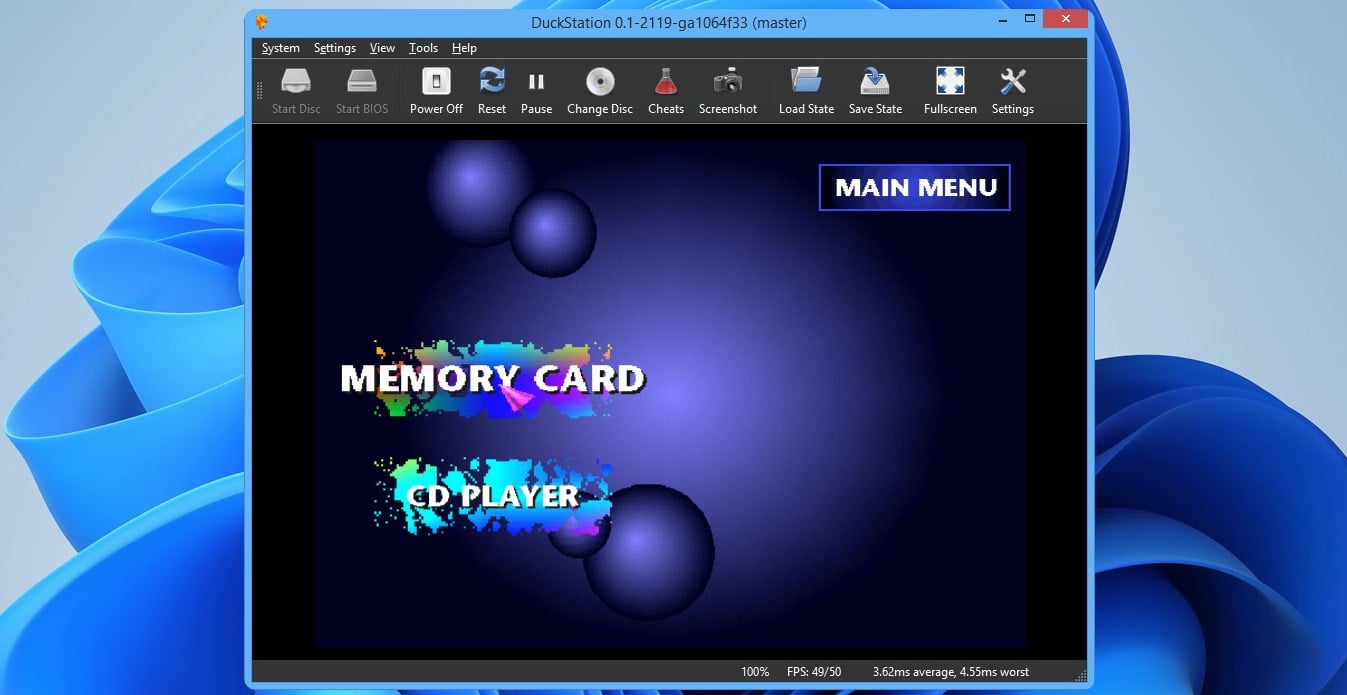Pause the emulation

click(x=536, y=91)
